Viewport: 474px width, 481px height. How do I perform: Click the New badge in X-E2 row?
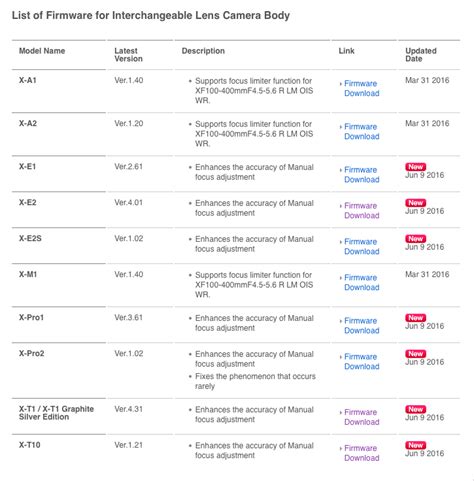(x=415, y=203)
